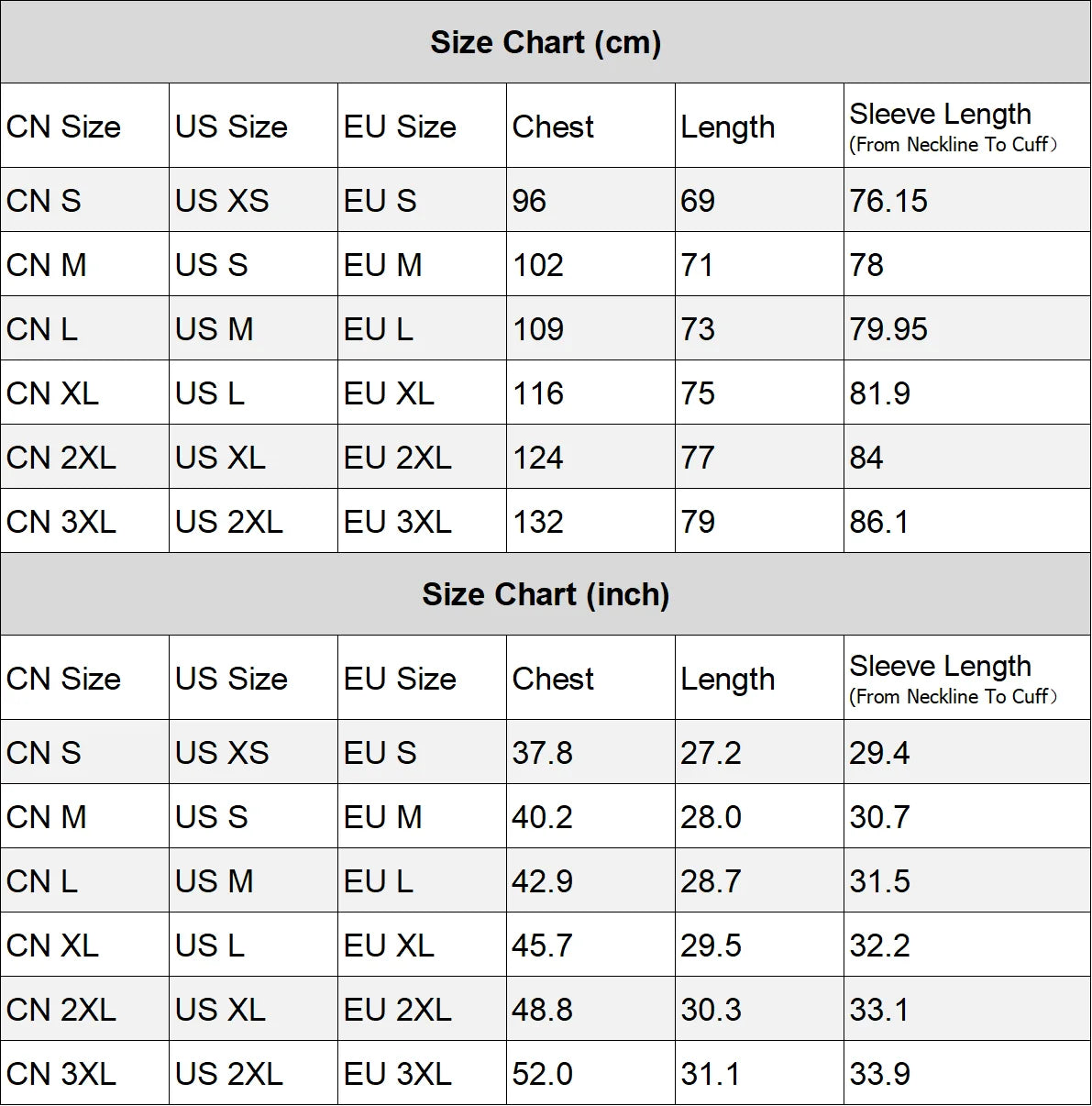The width and height of the screenshot is (1092, 1106).
Task: Click the 33.9 sleeve length value
Action: (x=879, y=1074)
